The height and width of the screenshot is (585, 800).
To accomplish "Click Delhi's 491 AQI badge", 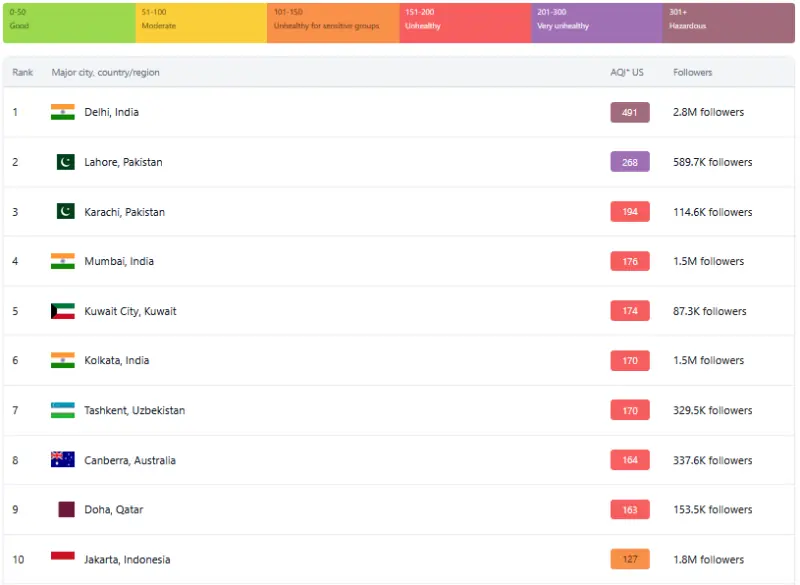I will coord(630,112).
